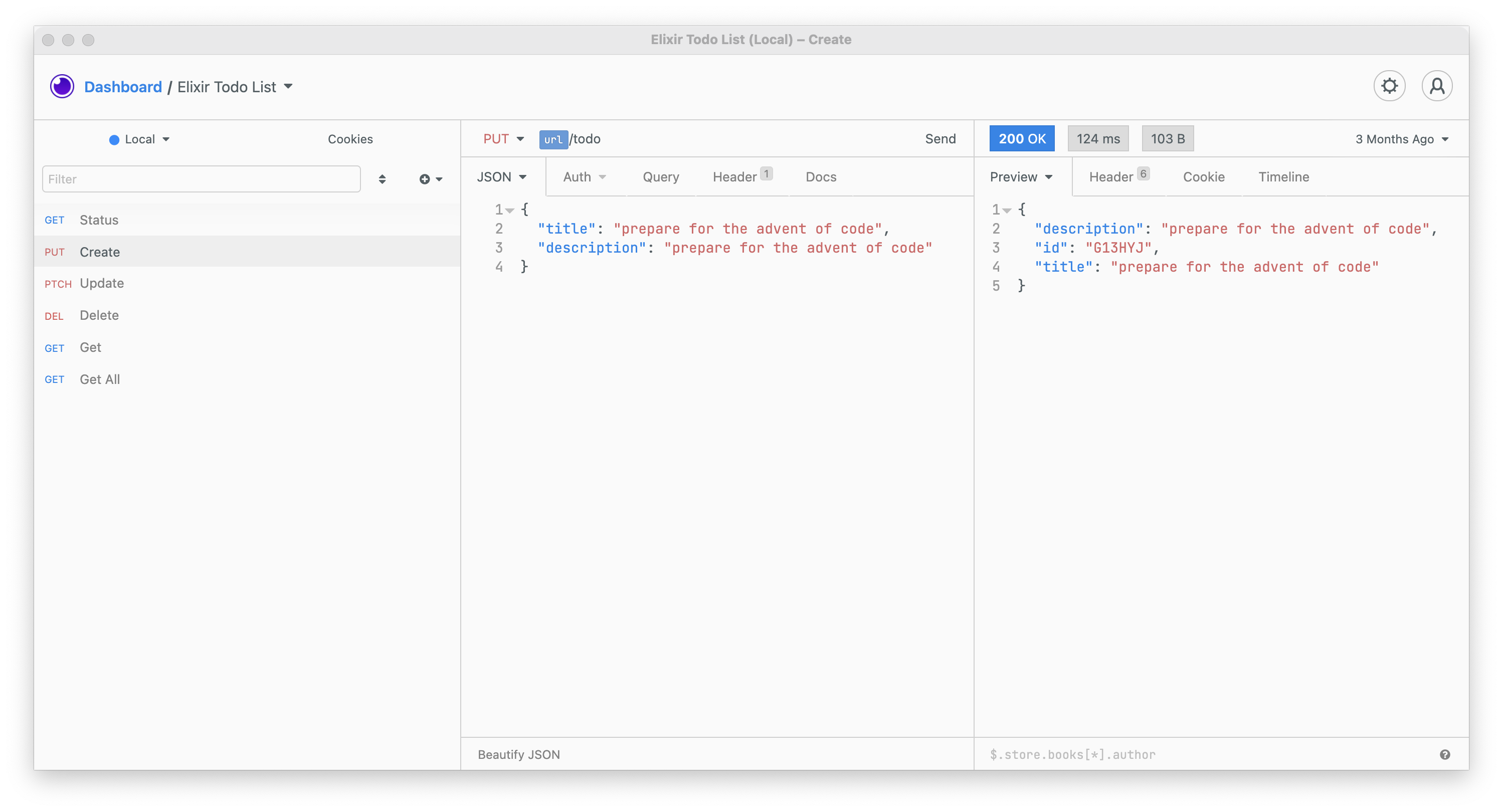This screenshot has height=812, width=1503.
Task: Open settings via the gear icon
Action: click(x=1389, y=86)
